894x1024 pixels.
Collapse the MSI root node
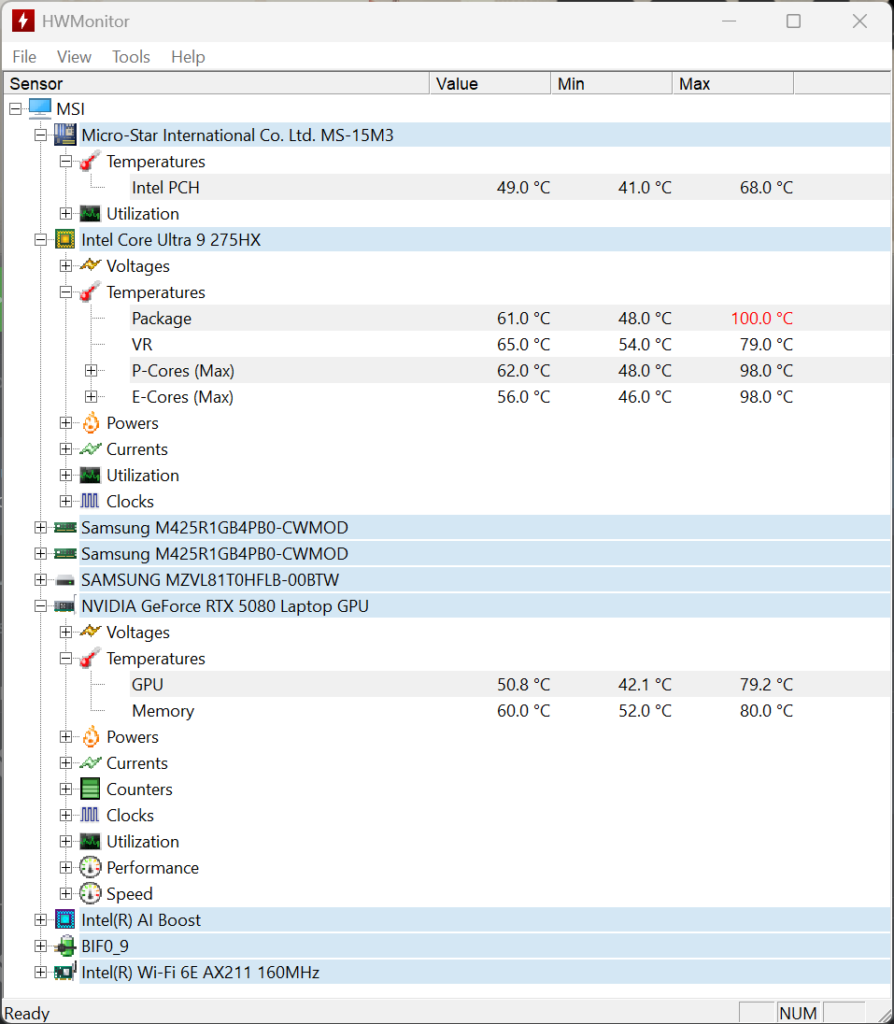tap(15, 109)
